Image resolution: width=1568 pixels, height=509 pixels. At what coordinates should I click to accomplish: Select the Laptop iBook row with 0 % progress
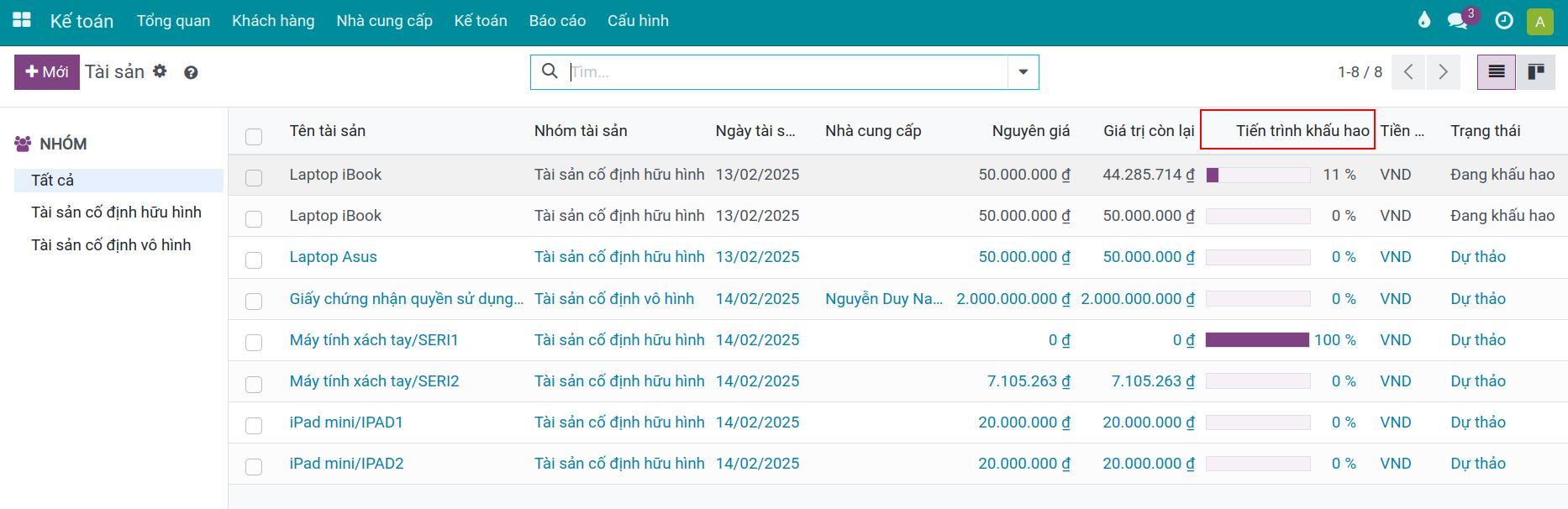coord(254,218)
